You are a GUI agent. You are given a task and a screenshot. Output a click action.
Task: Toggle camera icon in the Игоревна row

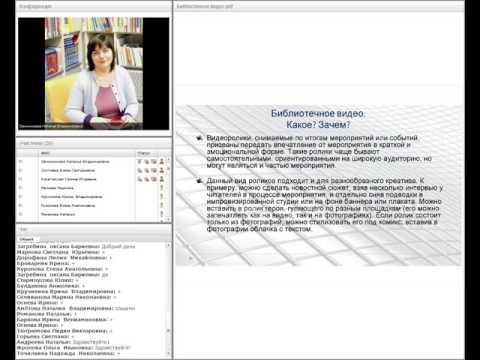pyautogui.click(x=147, y=179)
